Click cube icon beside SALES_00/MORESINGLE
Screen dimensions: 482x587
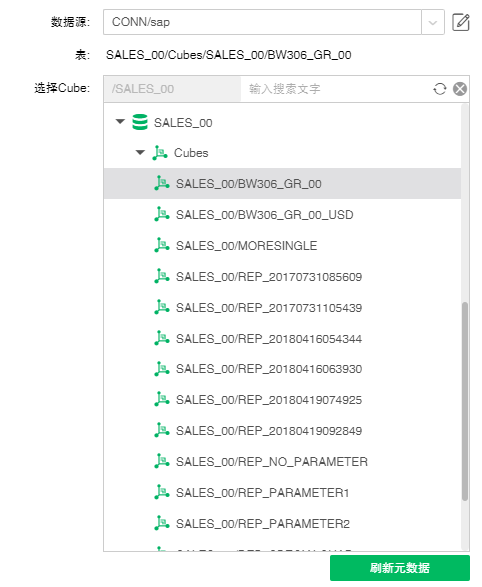(x=162, y=245)
